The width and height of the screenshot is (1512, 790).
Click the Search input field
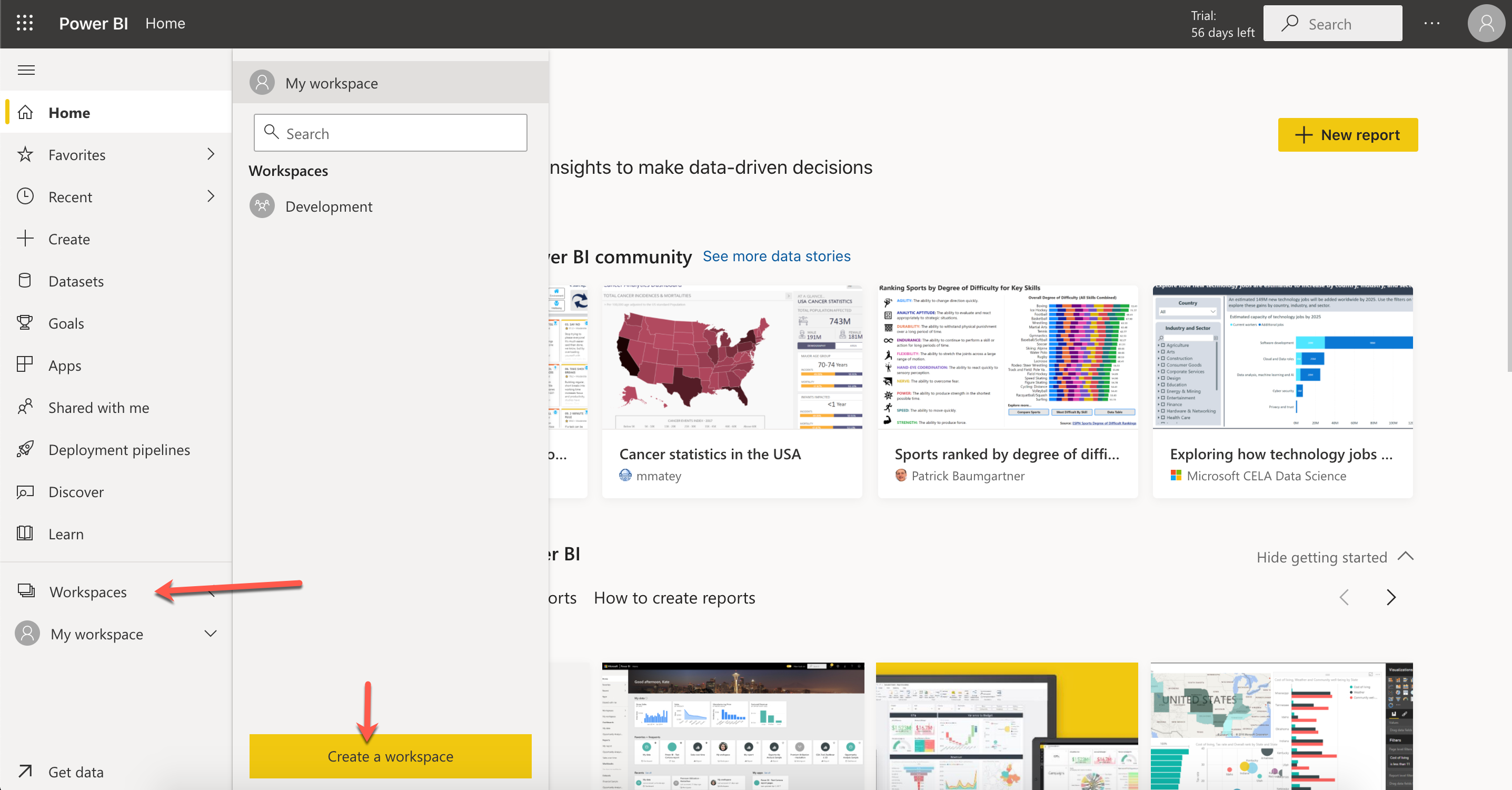click(390, 132)
